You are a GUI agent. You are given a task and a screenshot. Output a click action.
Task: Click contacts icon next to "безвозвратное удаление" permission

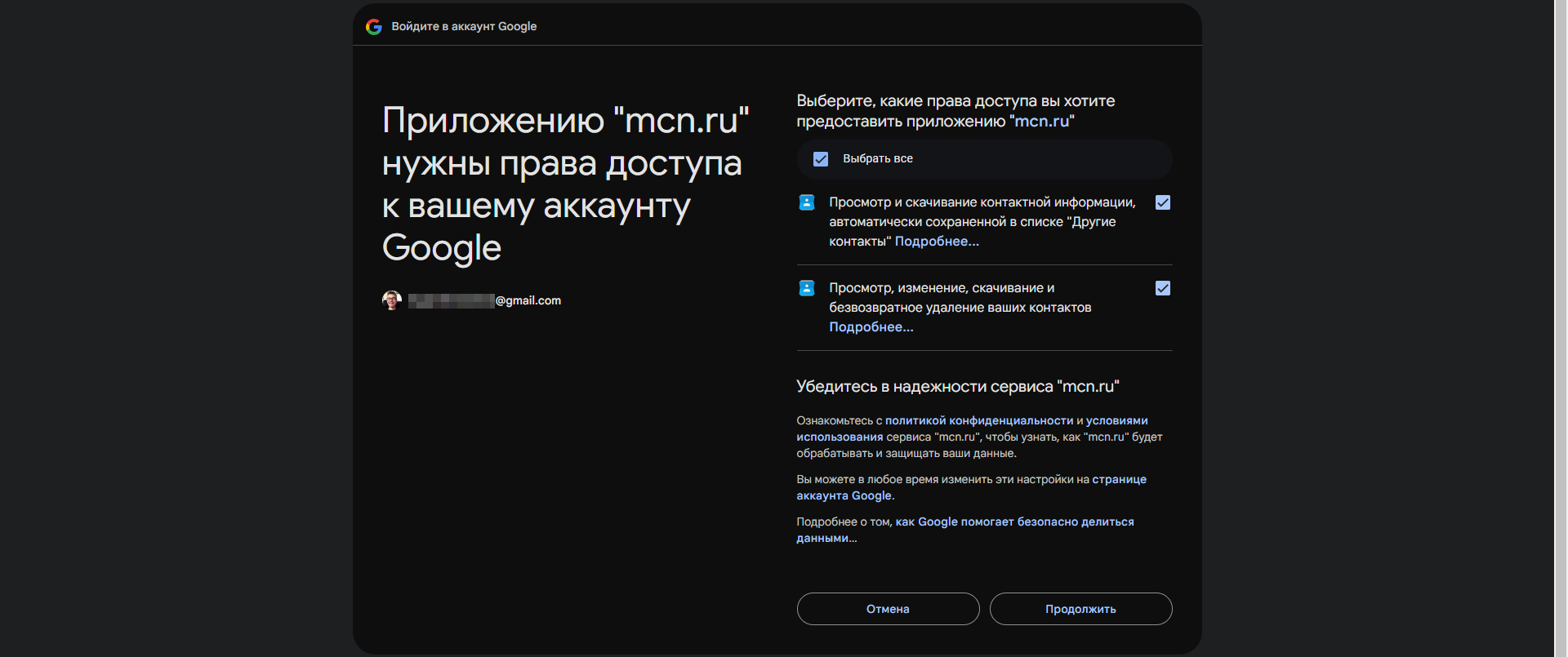click(807, 288)
